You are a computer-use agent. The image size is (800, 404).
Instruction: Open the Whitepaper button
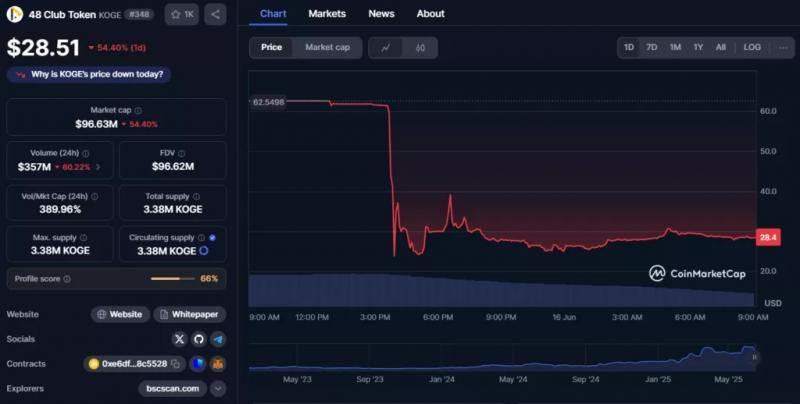coord(189,314)
